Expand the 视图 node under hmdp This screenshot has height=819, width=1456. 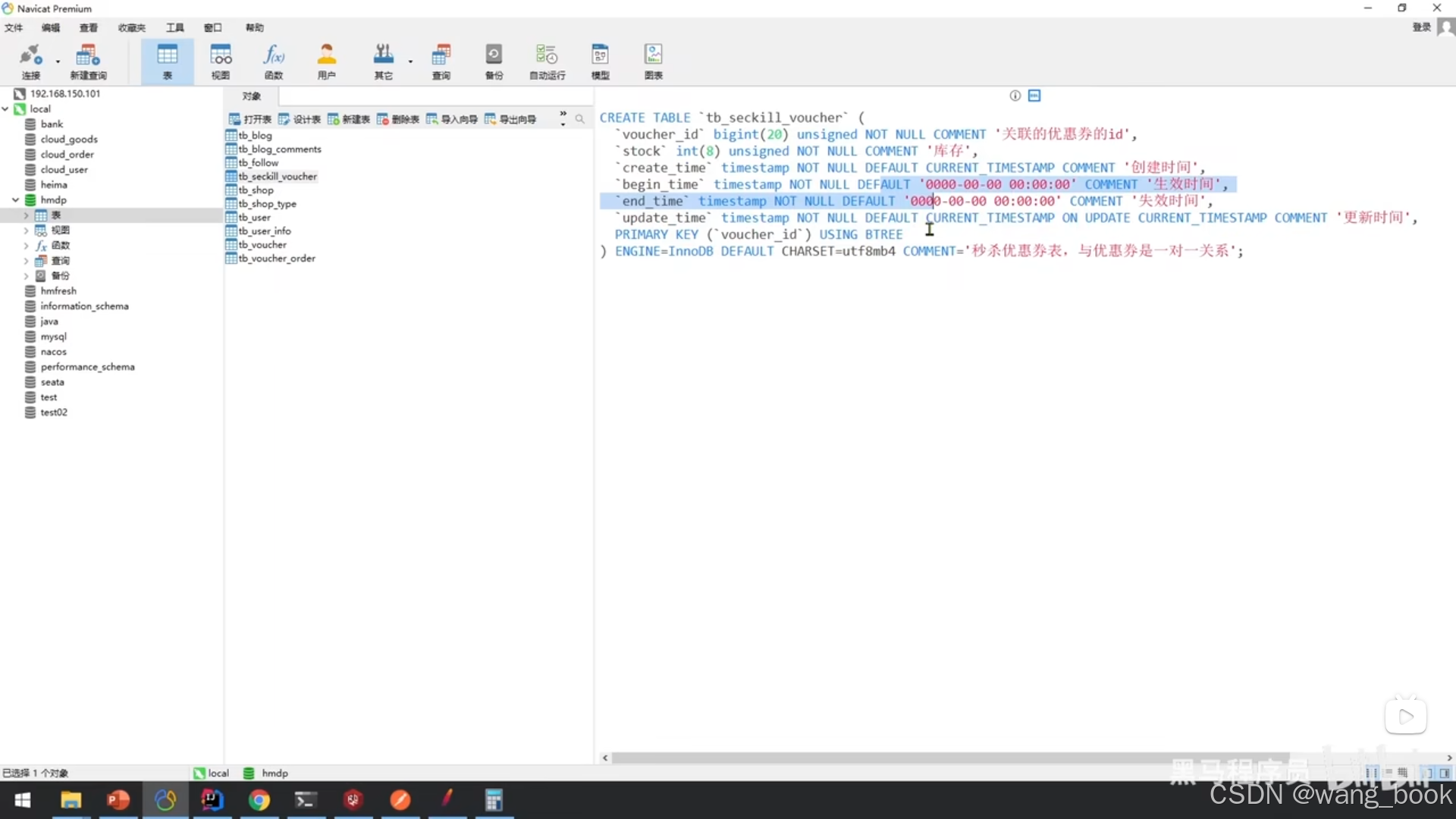point(26,231)
